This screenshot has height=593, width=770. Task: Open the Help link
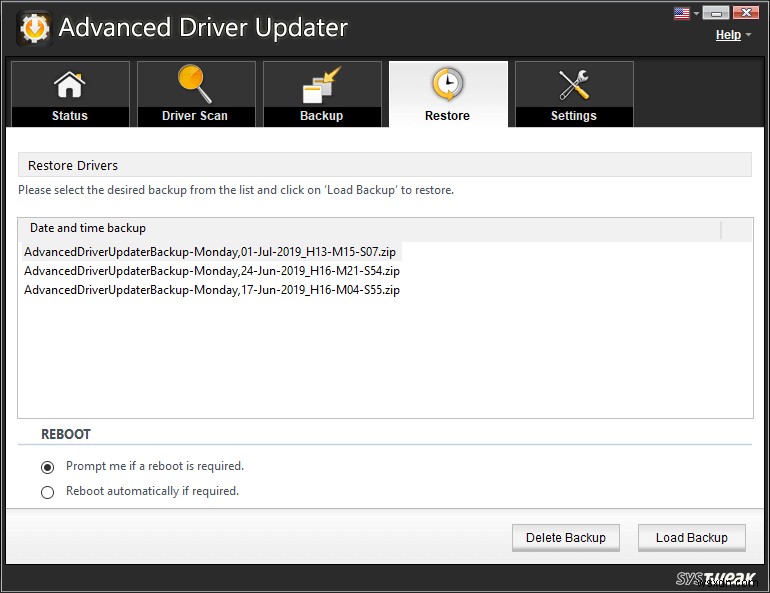(728, 35)
